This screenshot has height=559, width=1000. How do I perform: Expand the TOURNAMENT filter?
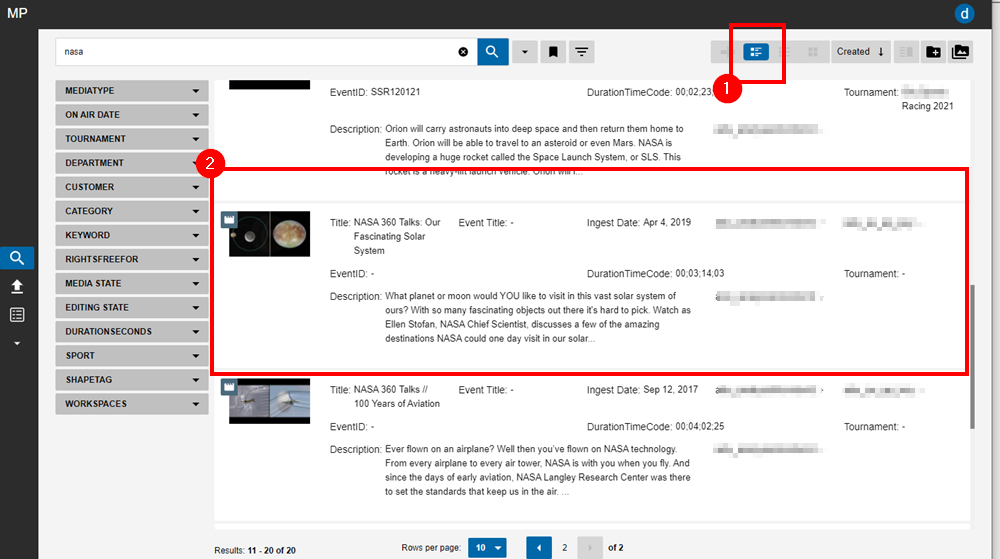pos(132,139)
